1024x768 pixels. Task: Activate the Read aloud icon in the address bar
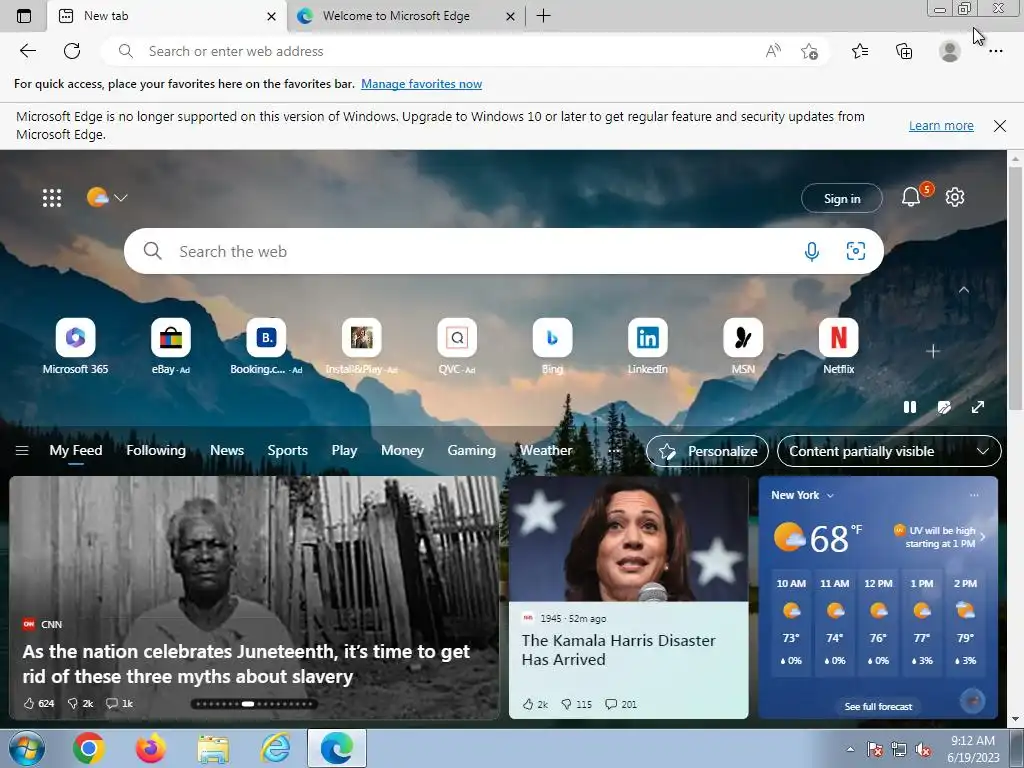coord(773,51)
